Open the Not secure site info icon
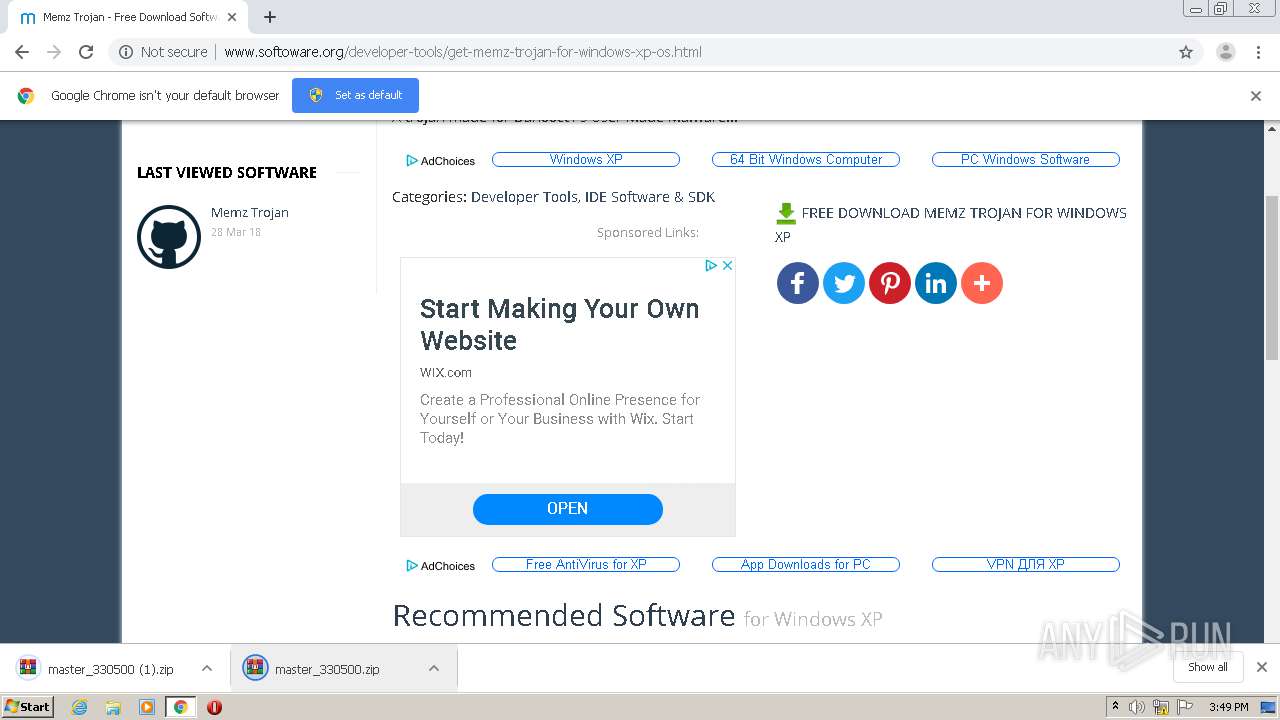This screenshot has width=1280, height=720. click(126, 52)
